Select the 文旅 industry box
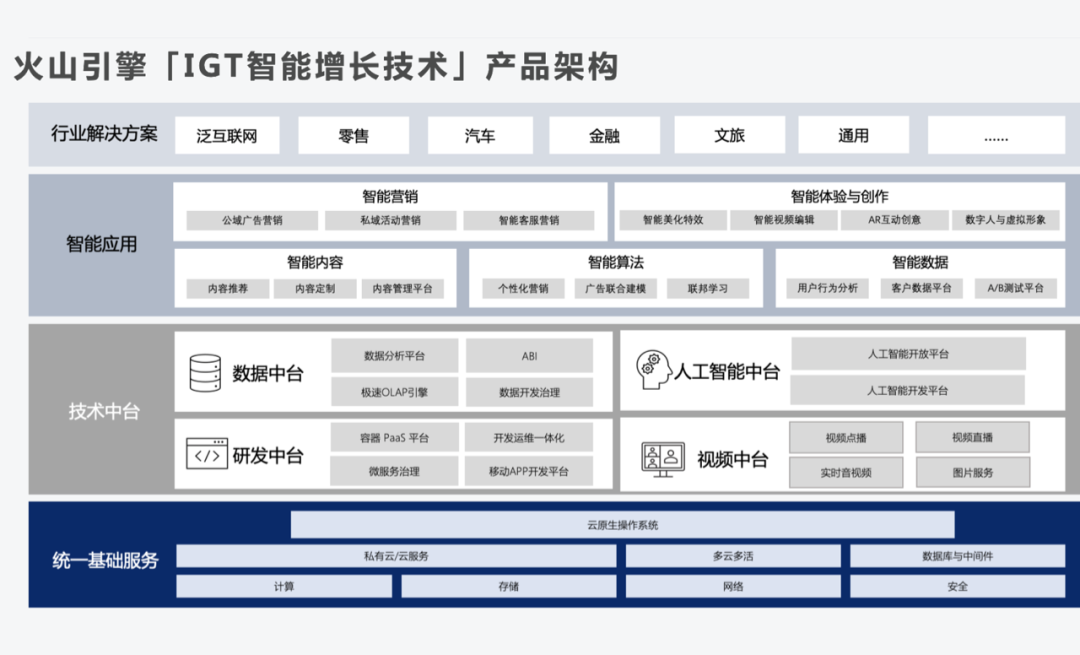 729,135
